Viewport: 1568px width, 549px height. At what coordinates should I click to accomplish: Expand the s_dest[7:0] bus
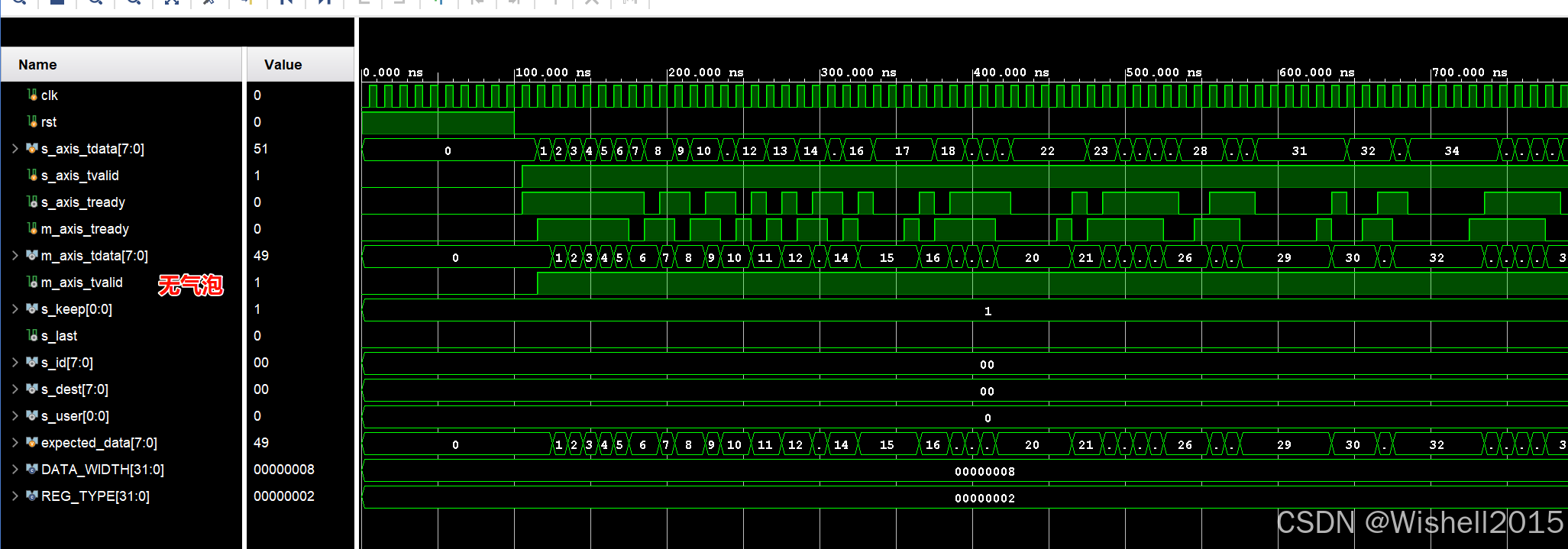point(15,389)
